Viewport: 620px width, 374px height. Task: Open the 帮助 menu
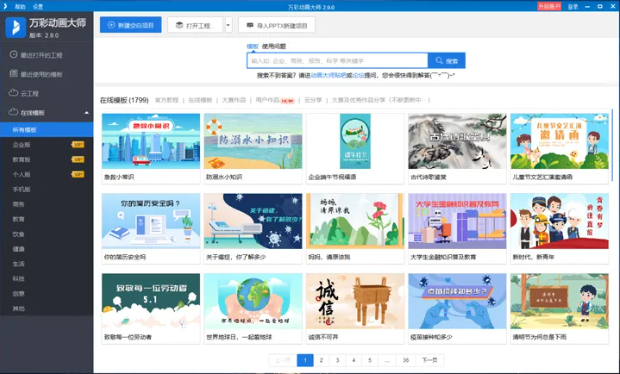click(20, 7)
